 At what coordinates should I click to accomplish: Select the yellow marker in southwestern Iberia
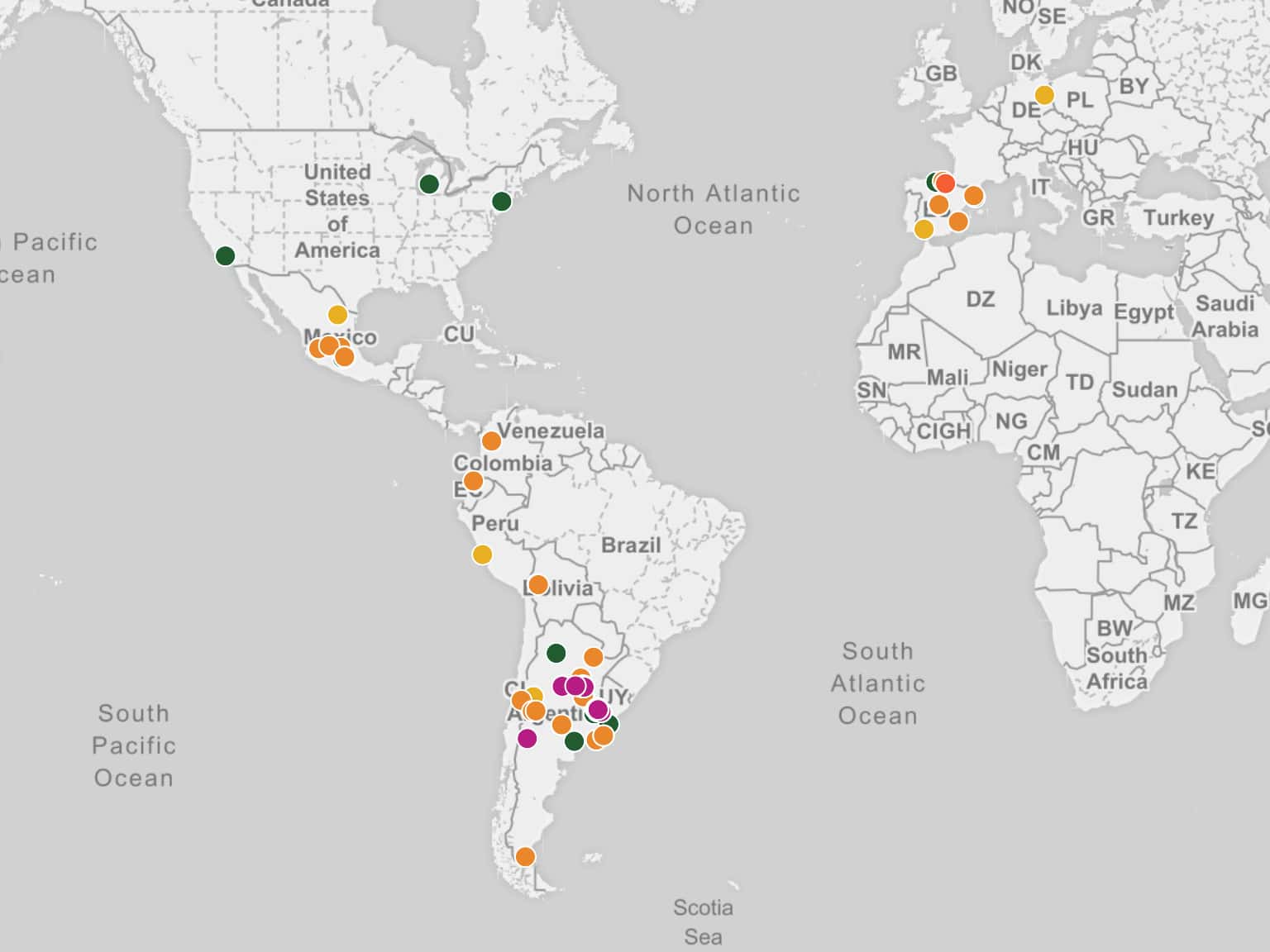pos(924,229)
